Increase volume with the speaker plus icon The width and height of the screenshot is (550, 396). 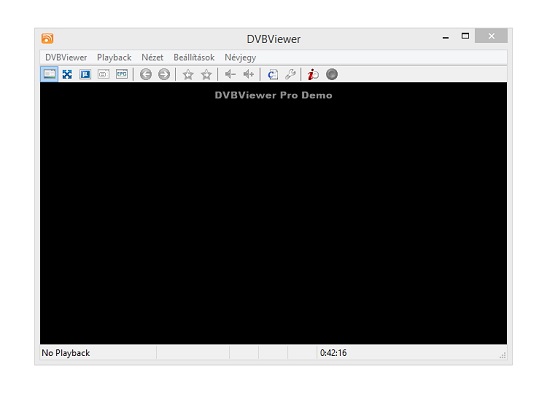[x=249, y=74]
